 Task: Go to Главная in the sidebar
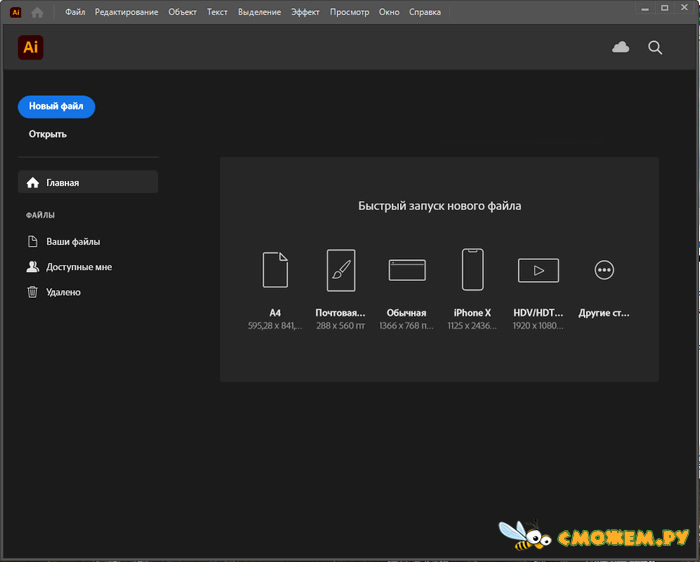(88, 182)
